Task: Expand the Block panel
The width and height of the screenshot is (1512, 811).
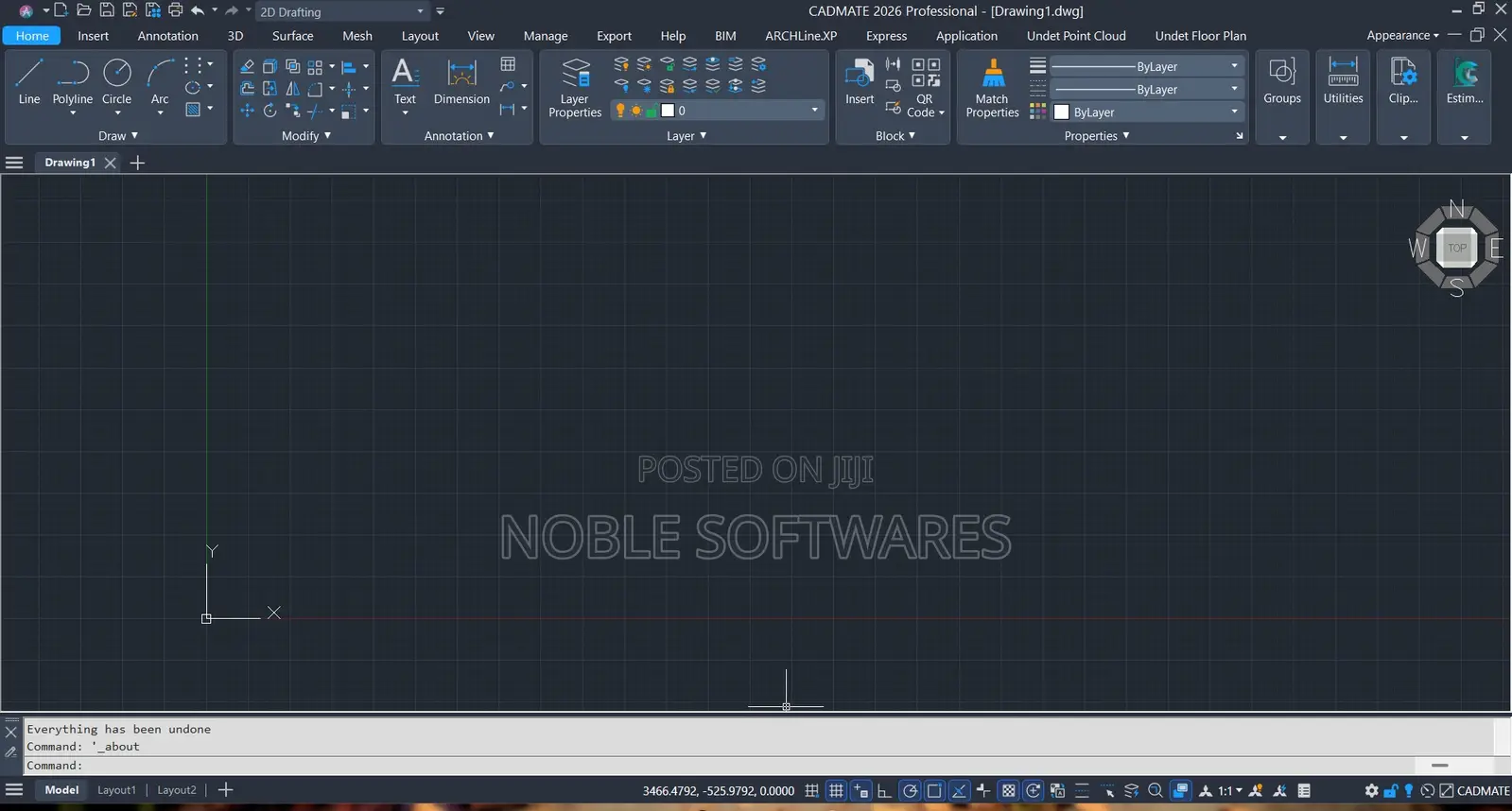Action: pyautogui.click(x=895, y=136)
